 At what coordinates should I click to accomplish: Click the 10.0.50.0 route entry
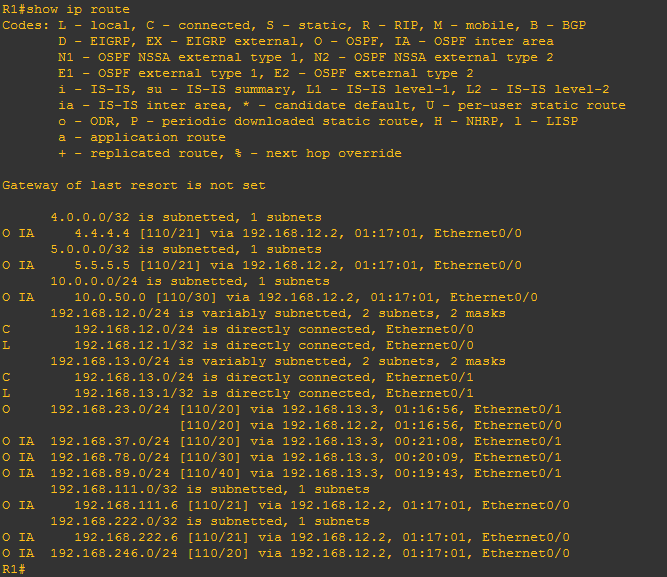270,297
